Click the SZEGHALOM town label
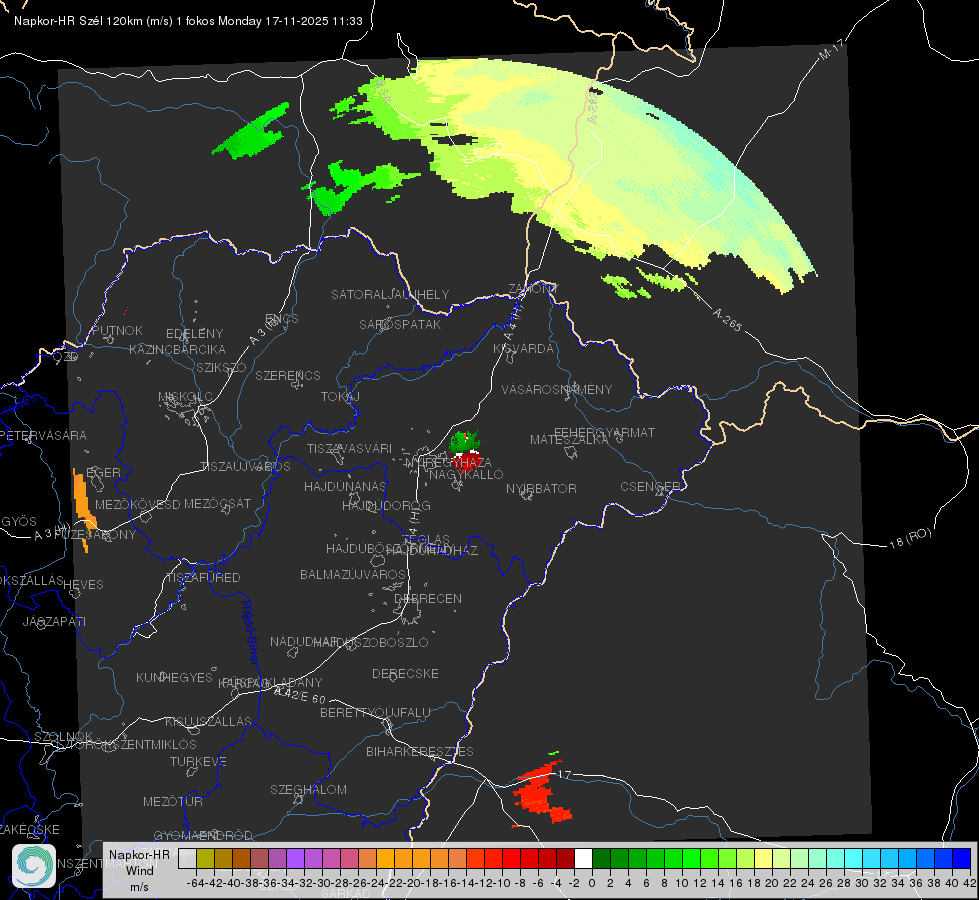The width and height of the screenshot is (979, 900). point(308,790)
